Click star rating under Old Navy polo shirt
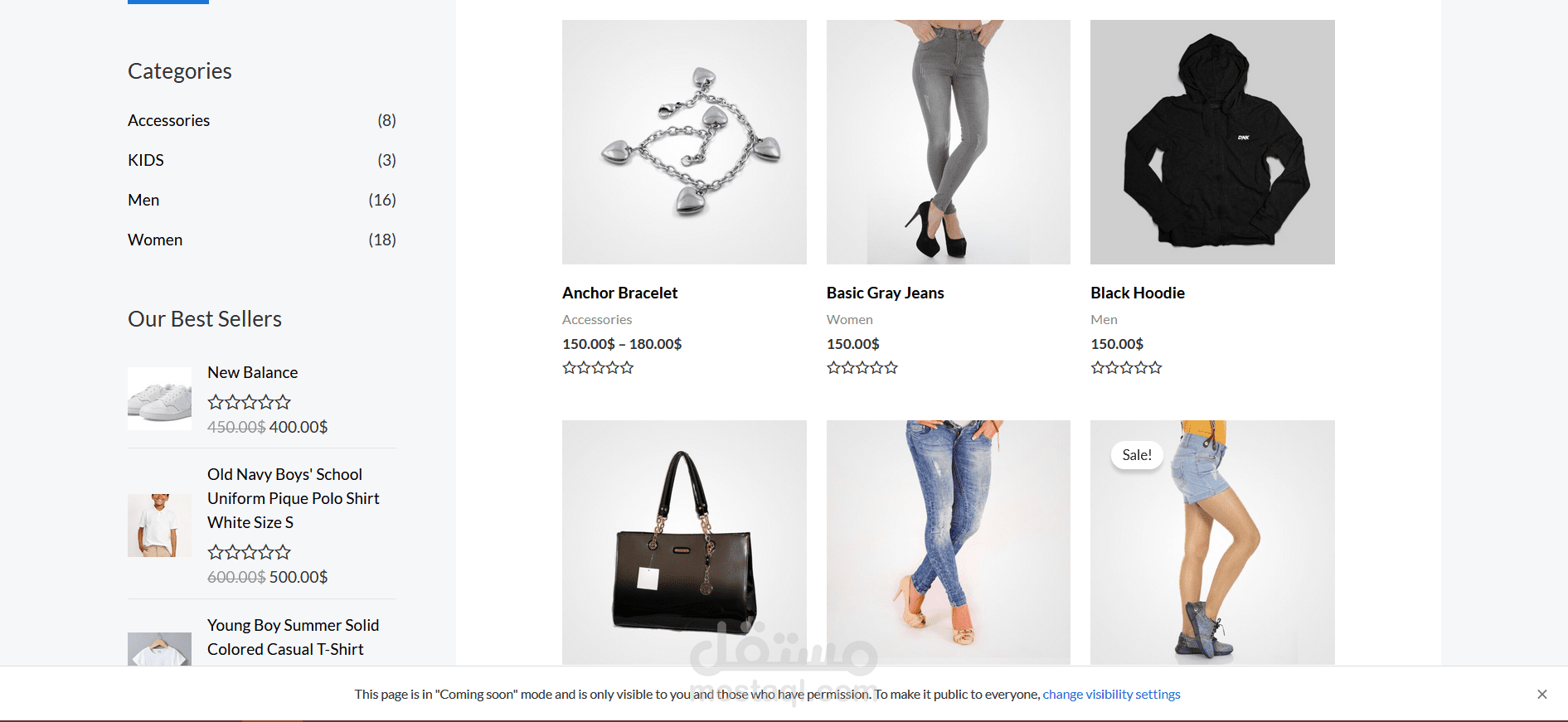 [x=249, y=552]
